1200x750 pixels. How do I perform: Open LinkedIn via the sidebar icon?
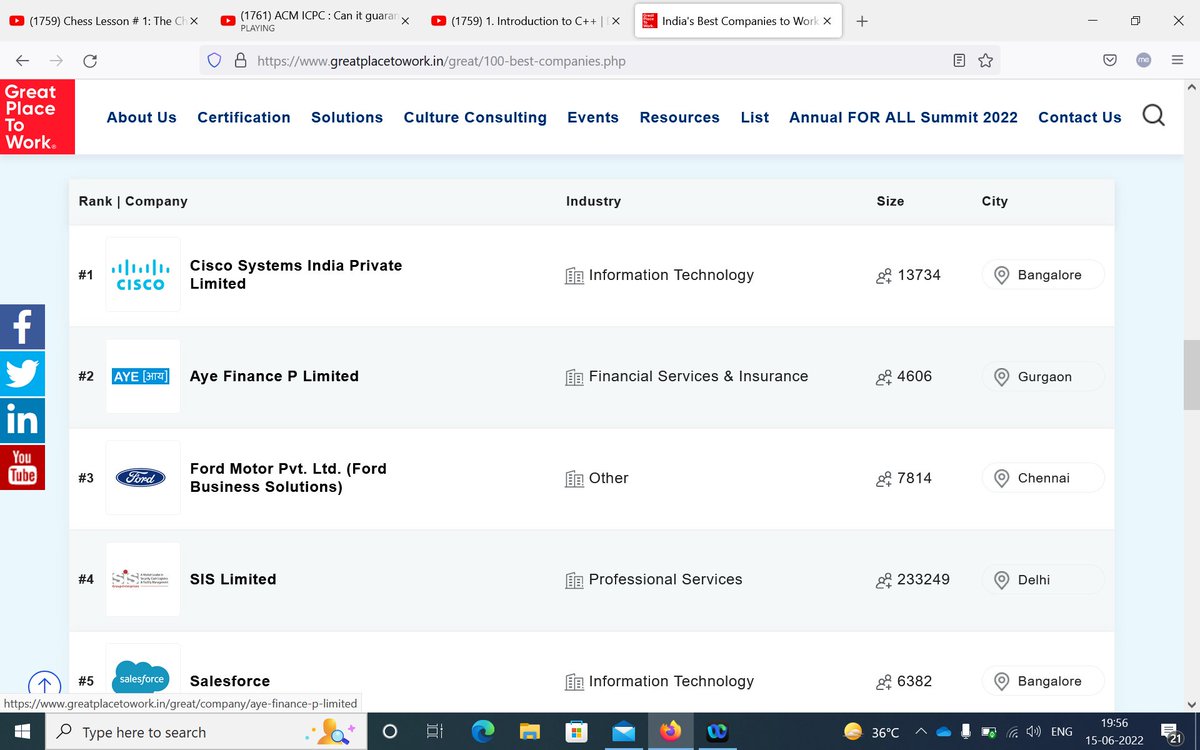coord(22,420)
